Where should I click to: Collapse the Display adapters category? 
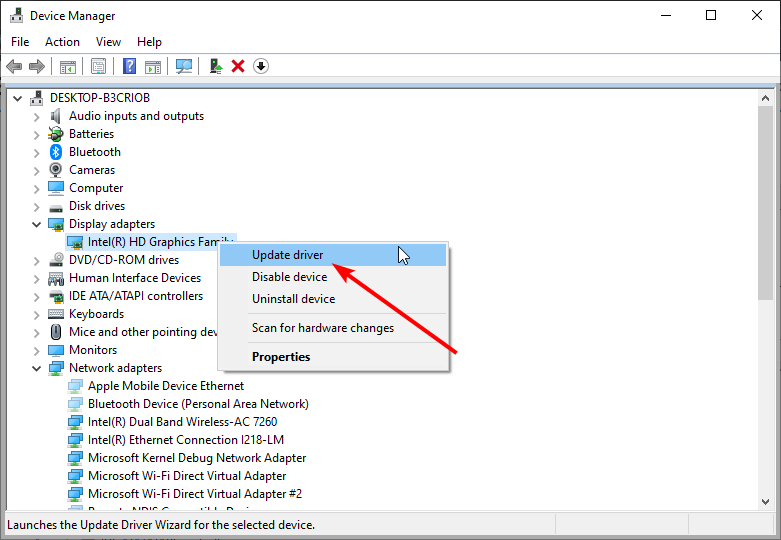point(36,224)
